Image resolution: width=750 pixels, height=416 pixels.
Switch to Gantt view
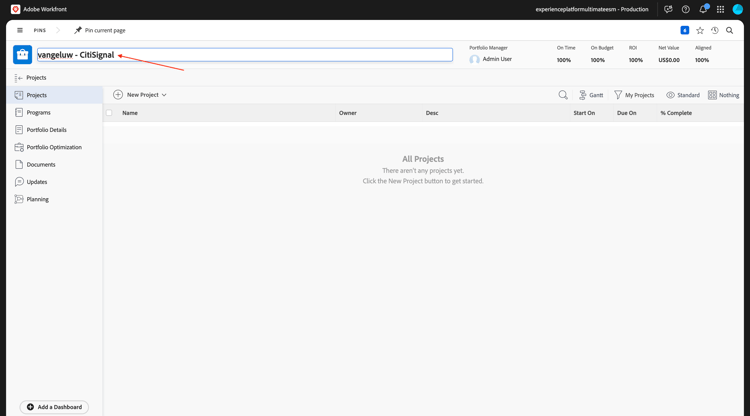coord(591,95)
